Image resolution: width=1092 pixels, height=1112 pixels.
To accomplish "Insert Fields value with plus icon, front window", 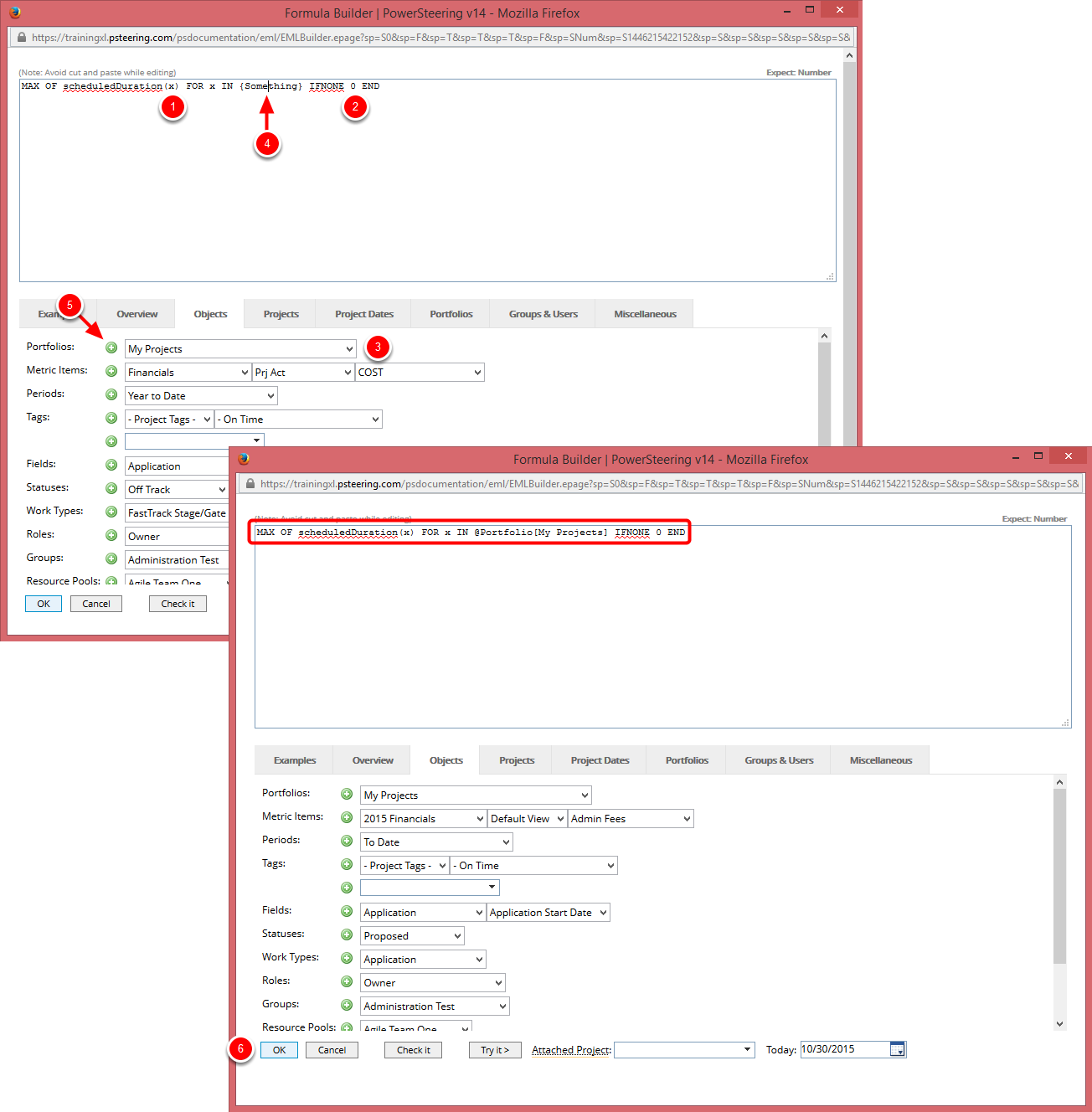I will (x=347, y=911).
